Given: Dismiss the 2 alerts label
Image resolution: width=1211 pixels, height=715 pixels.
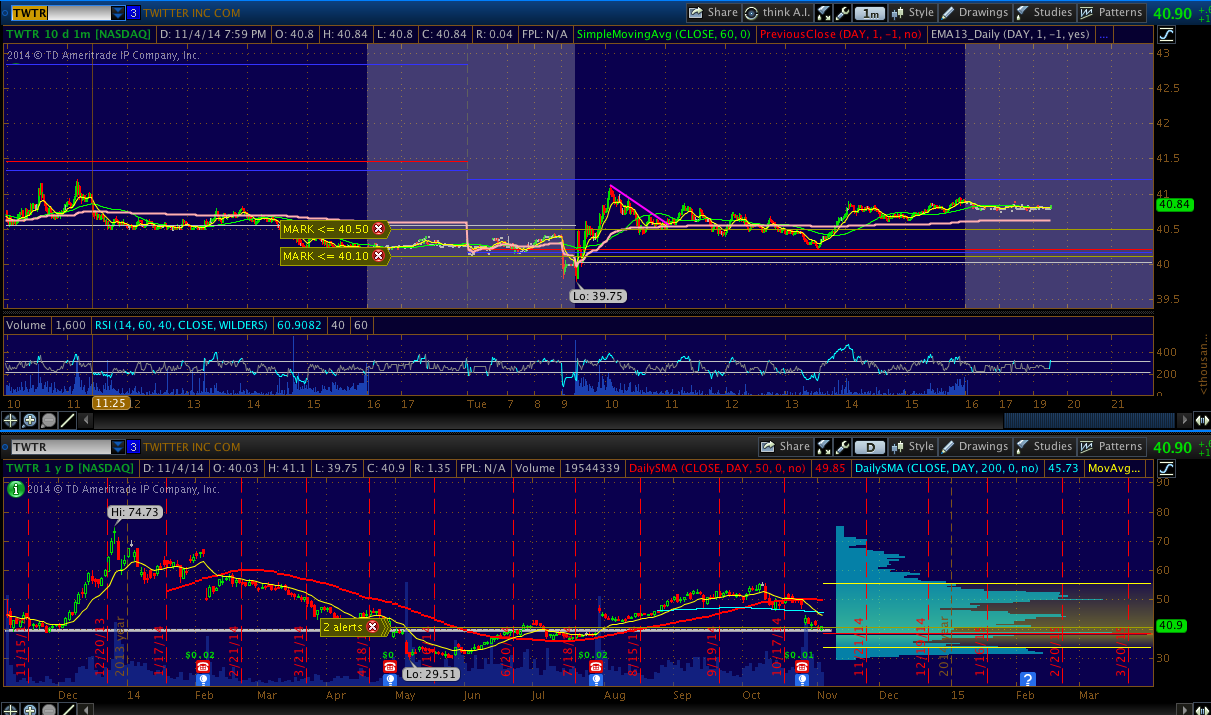Looking at the screenshot, I should 372,627.
